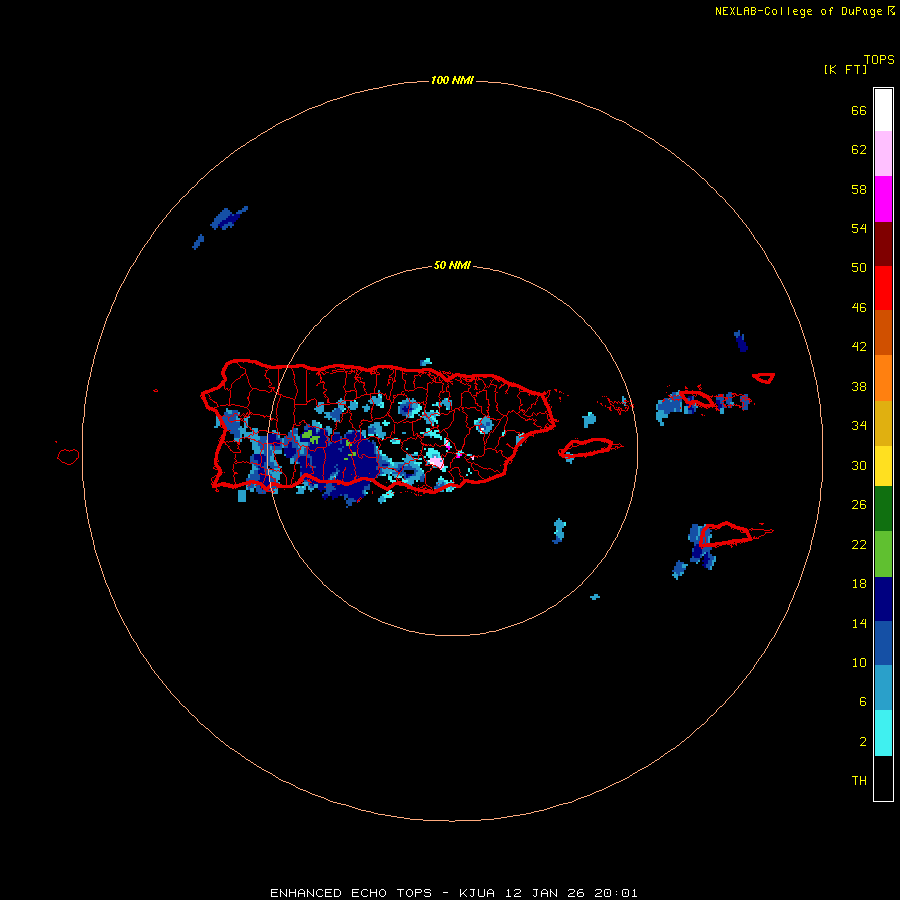Pick the magenta color swatch in legend

click(x=883, y=199)
